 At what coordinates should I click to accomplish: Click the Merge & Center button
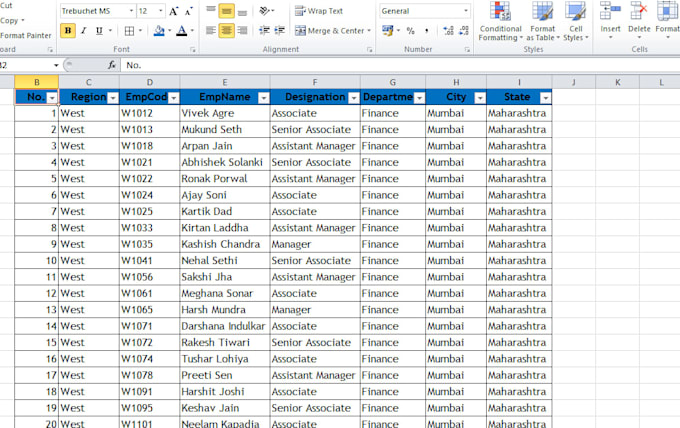[330, 30]
